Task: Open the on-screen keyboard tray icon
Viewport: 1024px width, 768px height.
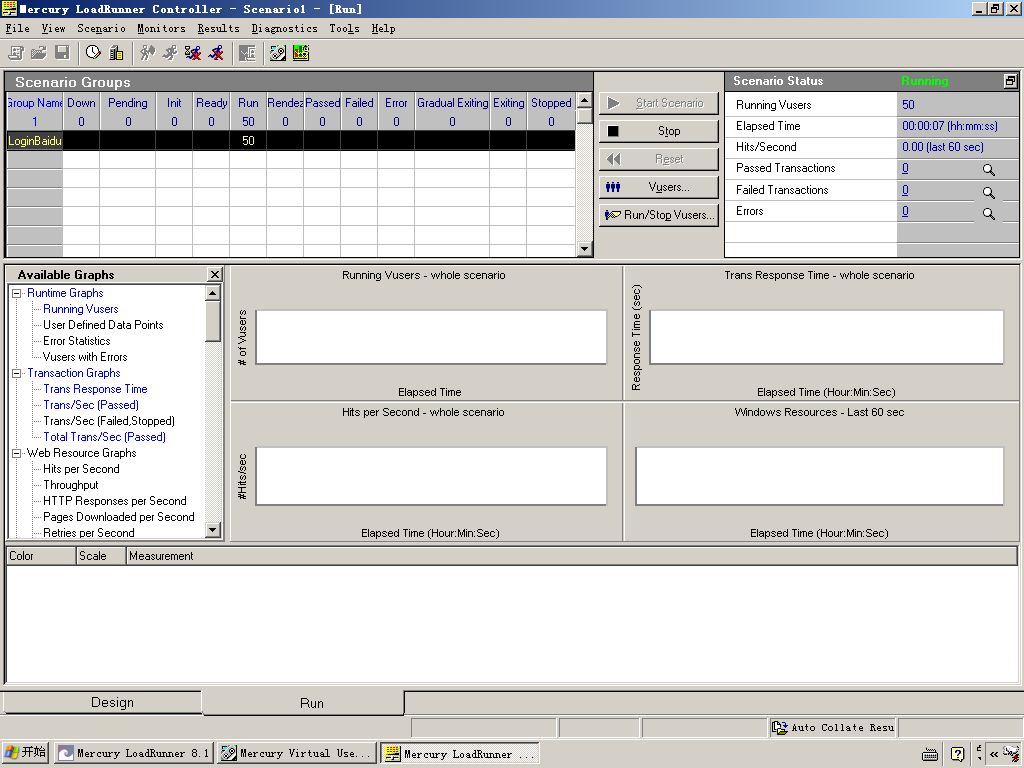Action: point(930,754)
